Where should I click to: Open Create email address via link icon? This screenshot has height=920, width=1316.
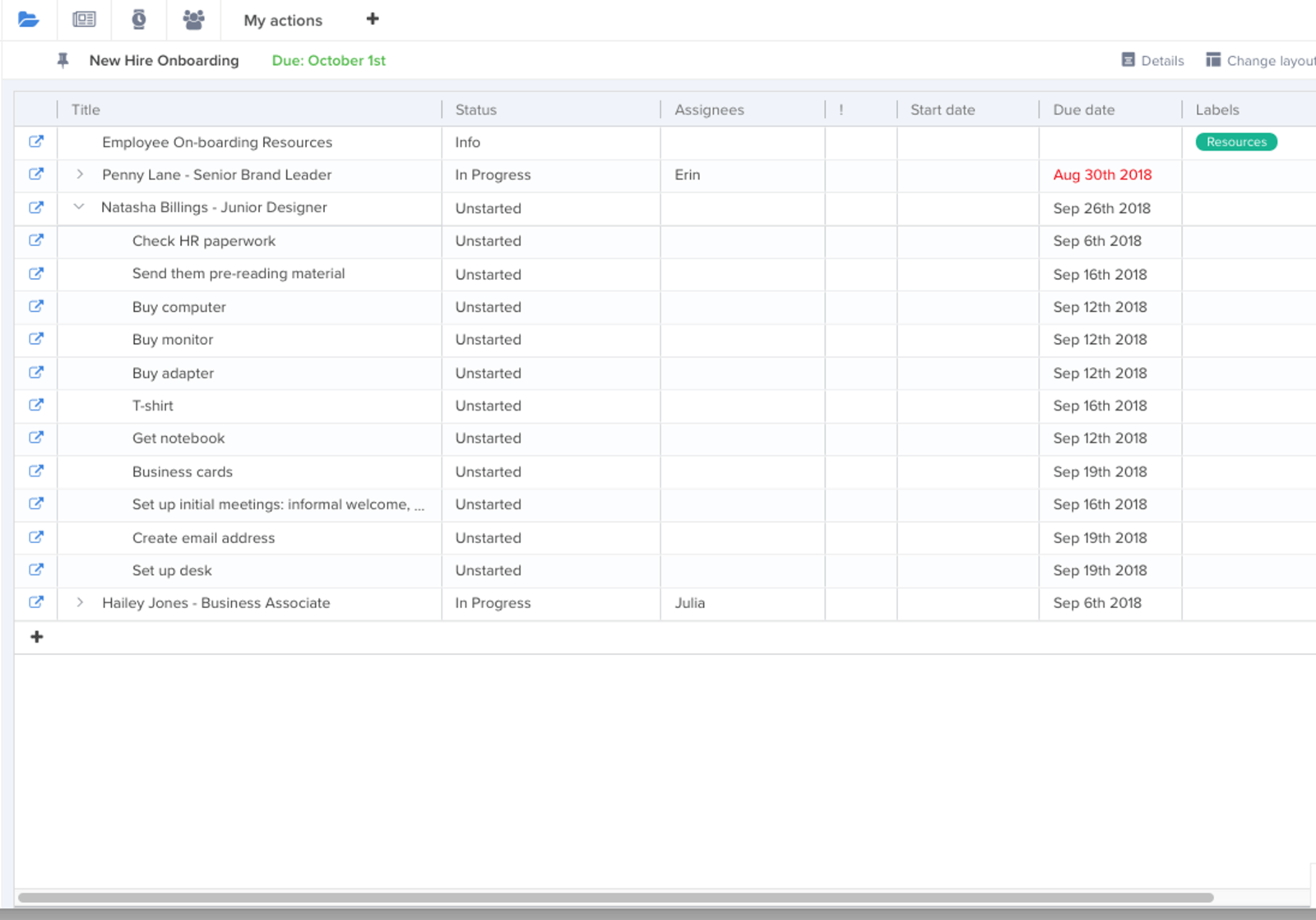pyautogui.click(x=36, y=537)
